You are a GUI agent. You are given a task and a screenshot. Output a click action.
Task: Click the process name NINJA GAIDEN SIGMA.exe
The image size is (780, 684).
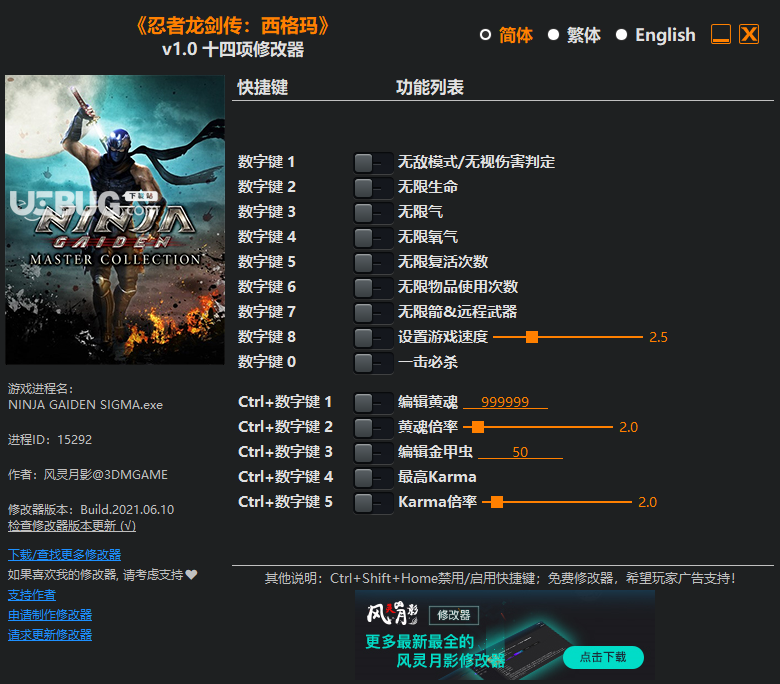point(86,405)
